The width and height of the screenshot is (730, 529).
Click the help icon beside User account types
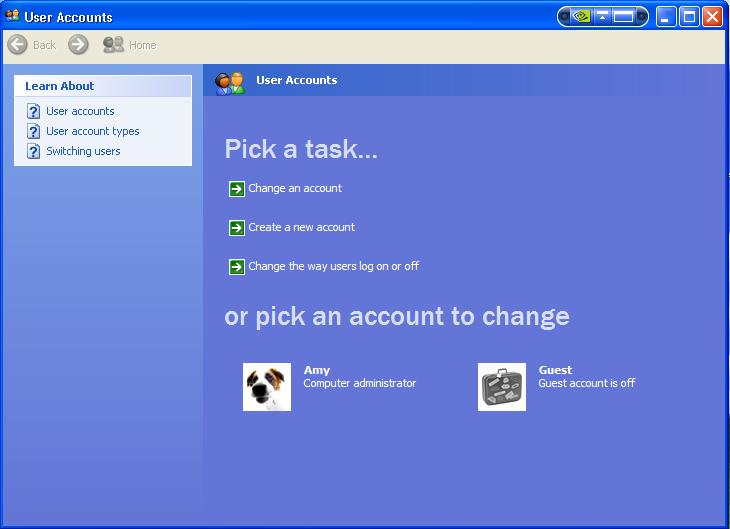[x=33, y=131]
